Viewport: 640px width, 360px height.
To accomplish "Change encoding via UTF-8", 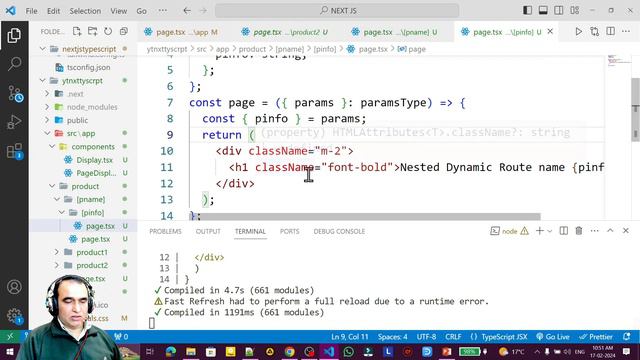I will (x=426, y=337).
